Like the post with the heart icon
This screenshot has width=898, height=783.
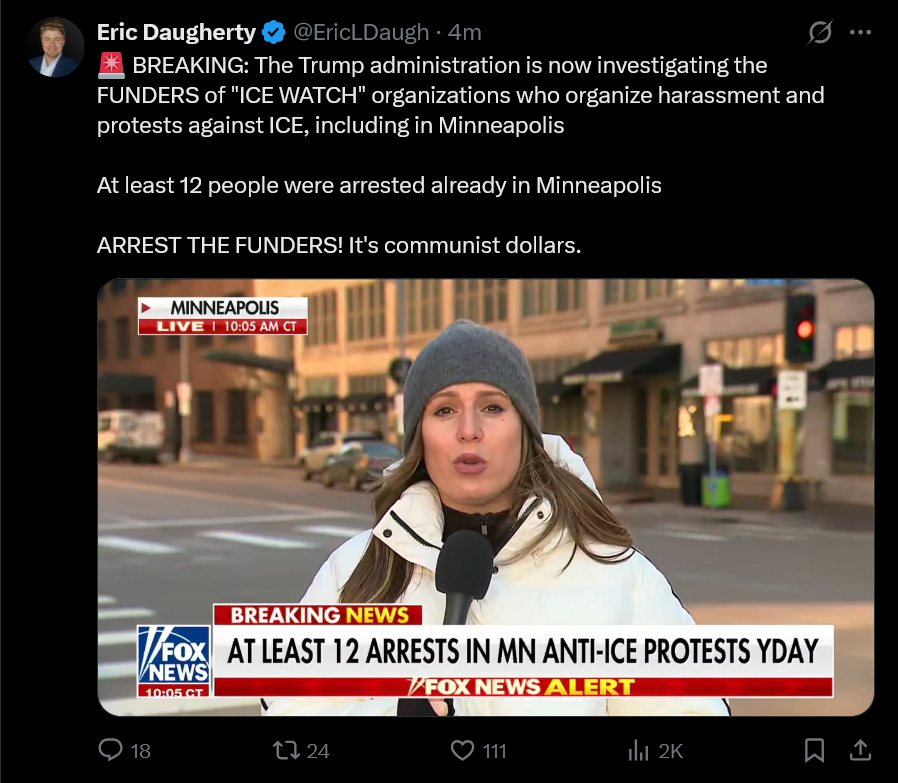coord(462,750)
